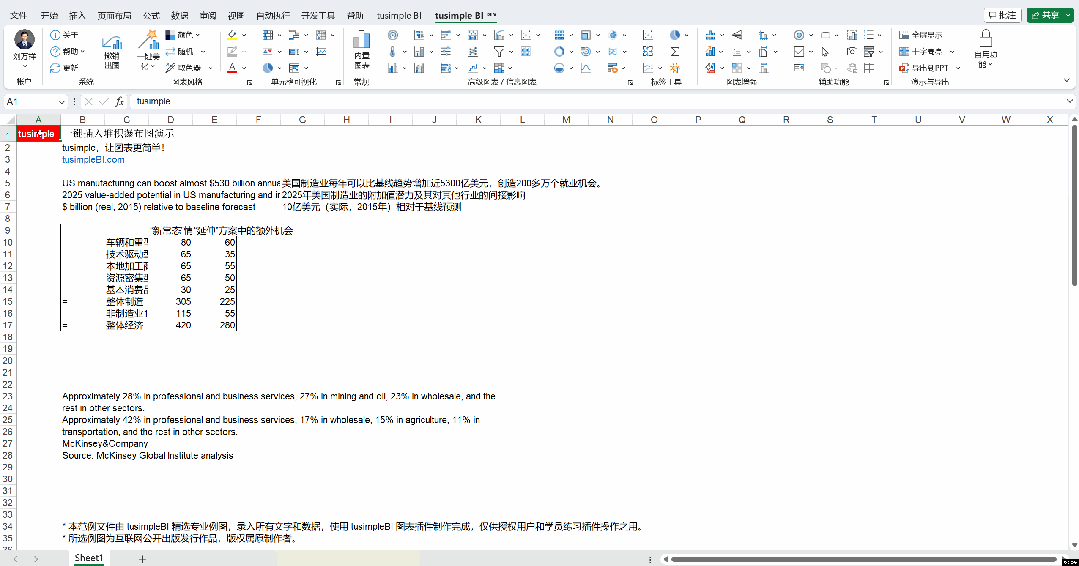Click the 关于 (About) info icon

pyautogui.click(x=56, y=35)
